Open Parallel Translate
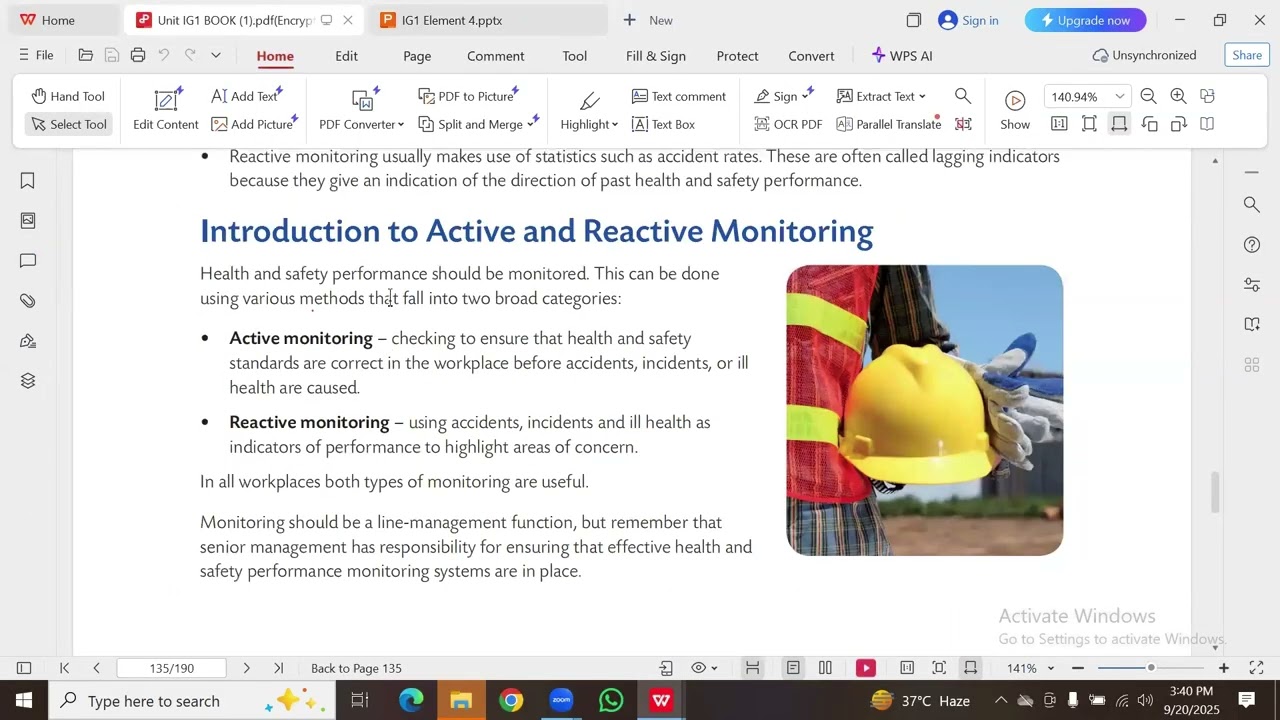This screenshot has width=1280, height=720. pyautogui.click(x=888, y=124)
